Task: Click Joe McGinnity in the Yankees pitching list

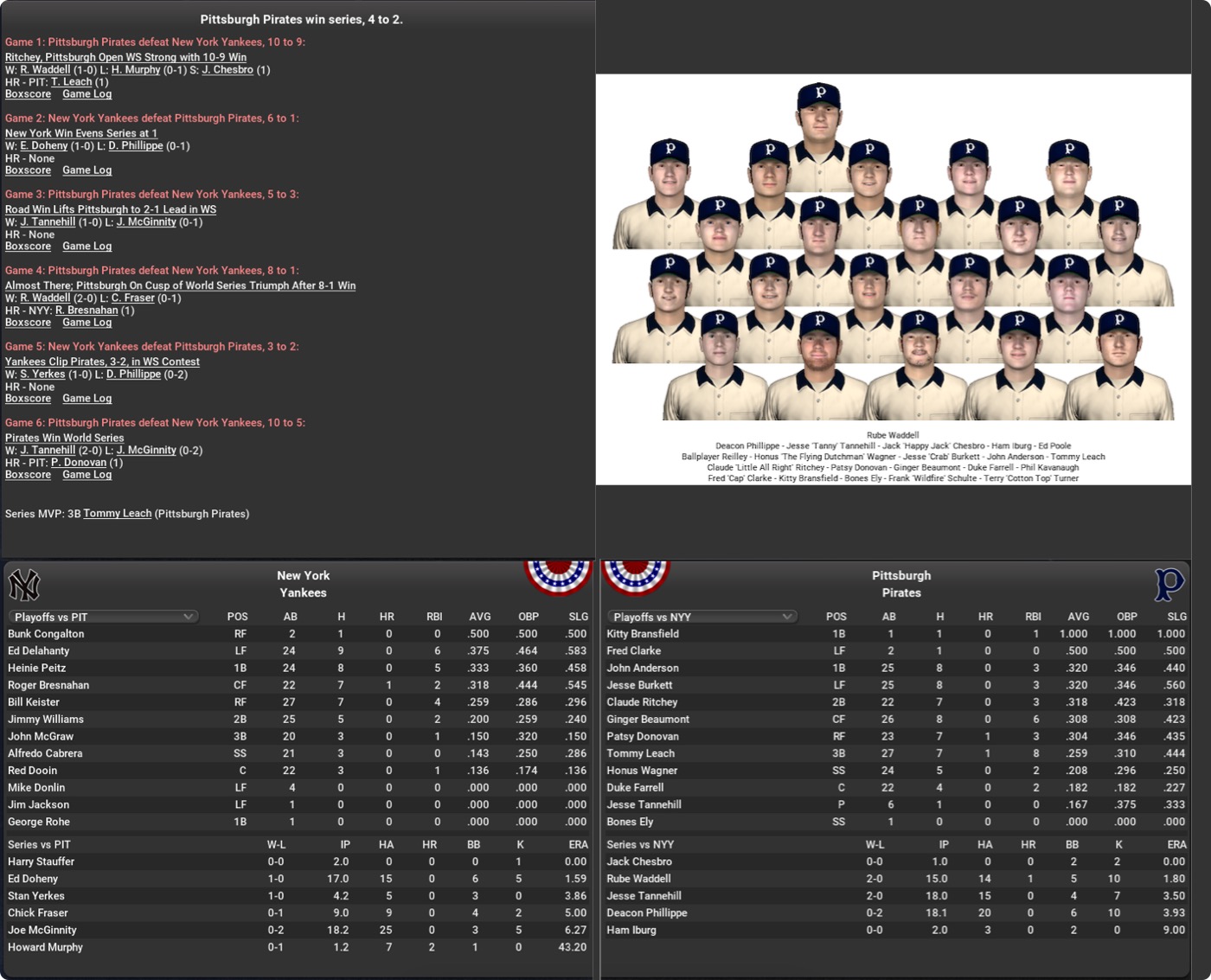Action: coord(42,931)
